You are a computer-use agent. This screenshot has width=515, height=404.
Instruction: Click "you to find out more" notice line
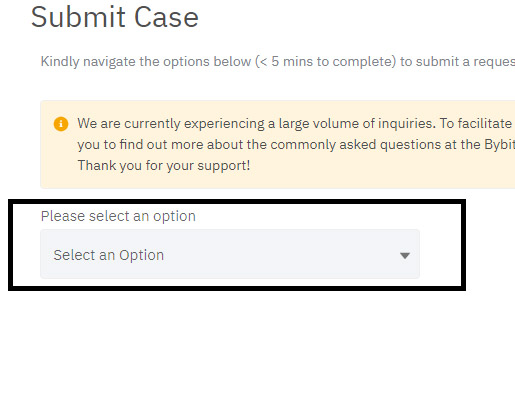point(139,145)
